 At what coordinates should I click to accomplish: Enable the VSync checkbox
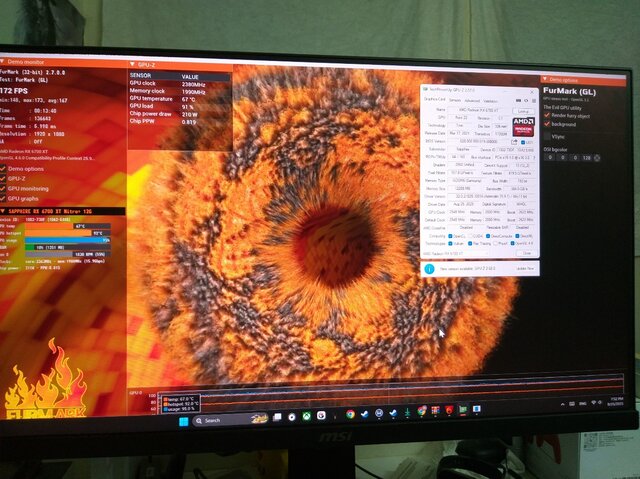tap(547, 136)
